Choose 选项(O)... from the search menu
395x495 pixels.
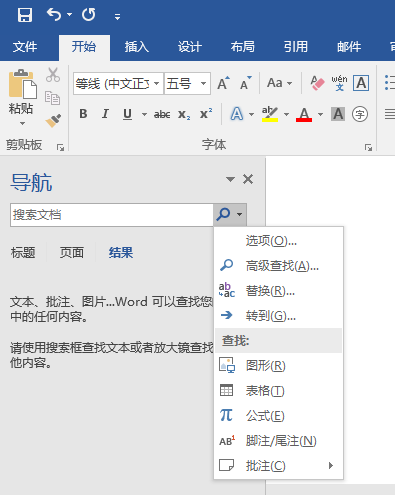pyautogui.click(x=279, y=241)
